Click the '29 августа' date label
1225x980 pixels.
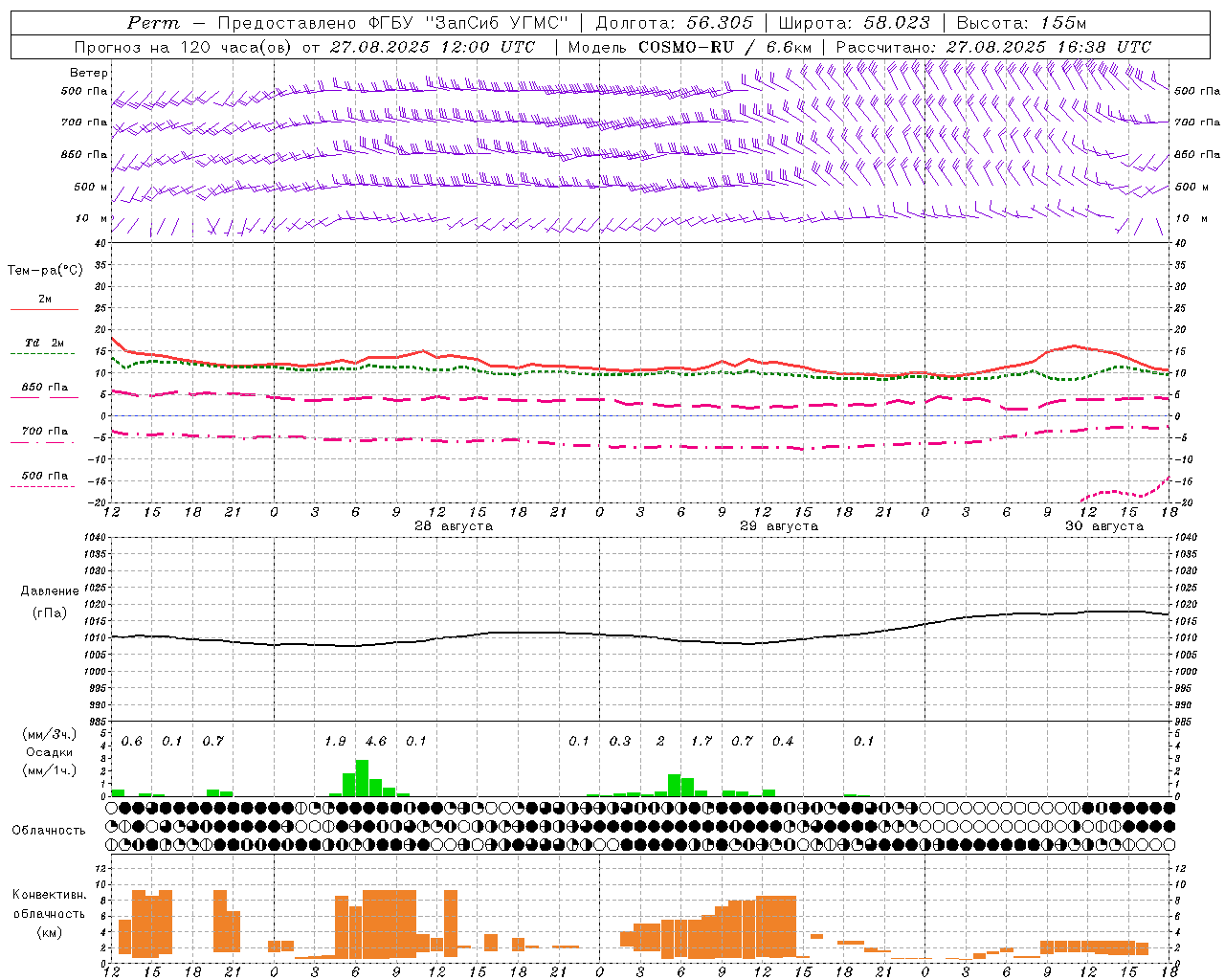[x=779, y=526]
